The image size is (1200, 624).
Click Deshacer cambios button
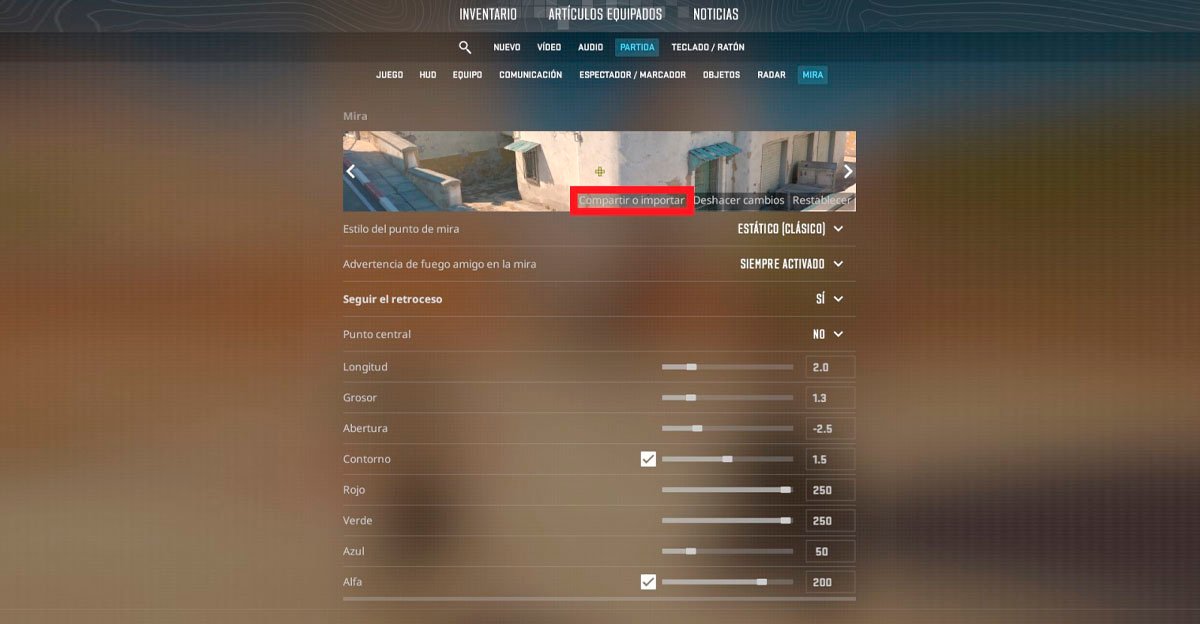pos(739,200)
